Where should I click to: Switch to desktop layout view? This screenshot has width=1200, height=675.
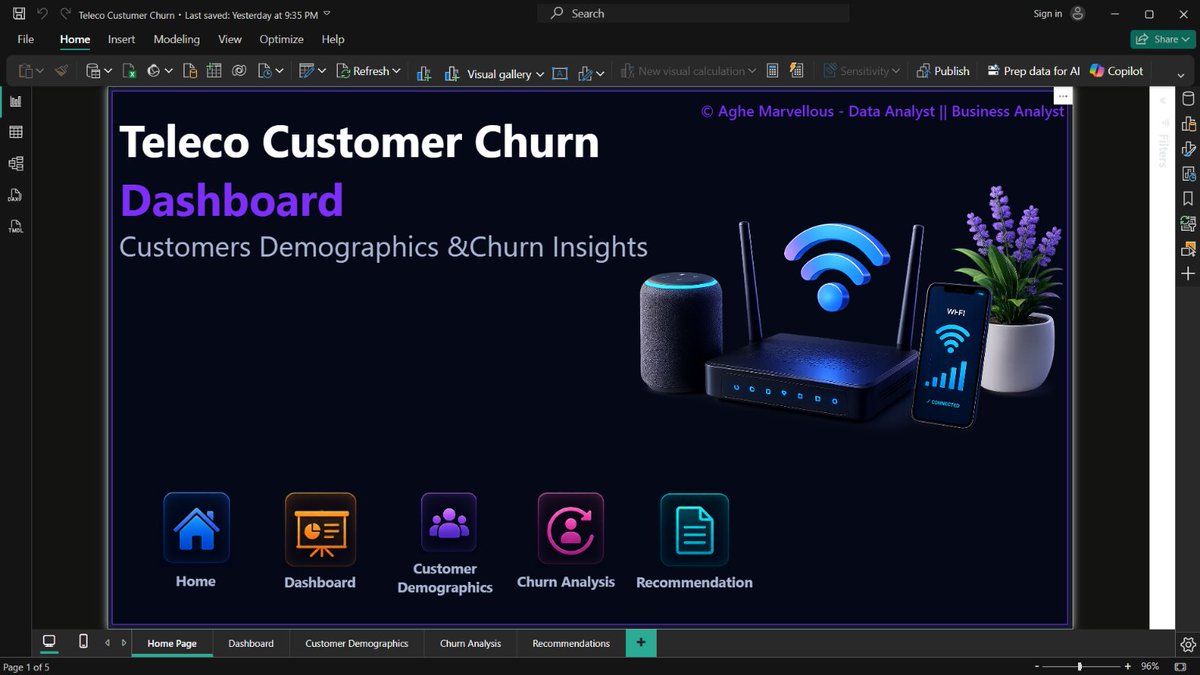(x=48, y=642)
